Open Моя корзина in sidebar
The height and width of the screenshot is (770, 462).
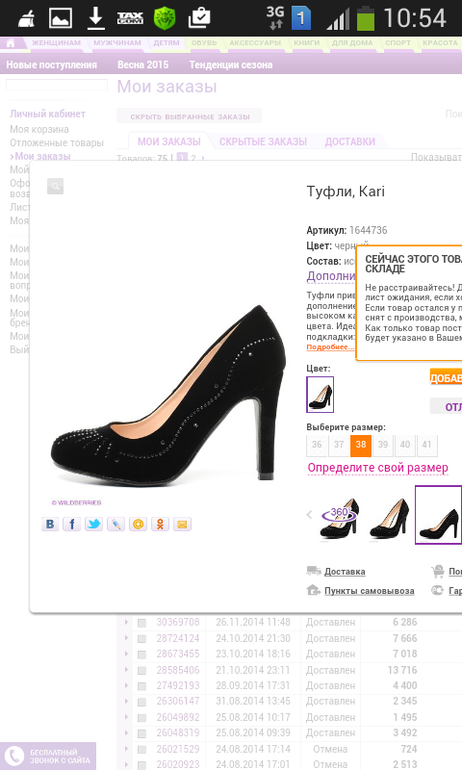coord(39,129)
